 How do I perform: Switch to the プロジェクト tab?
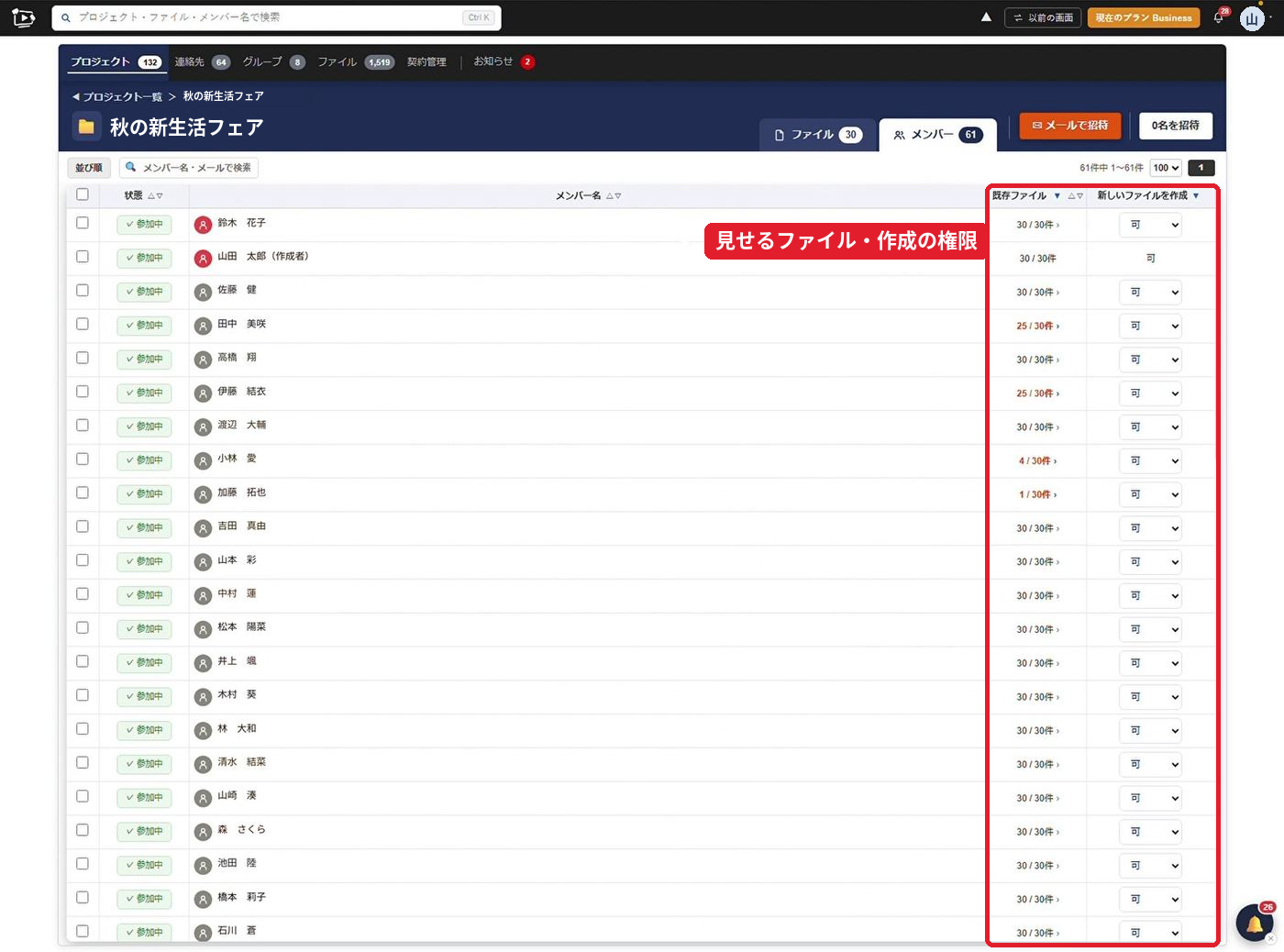click(116, 62)
